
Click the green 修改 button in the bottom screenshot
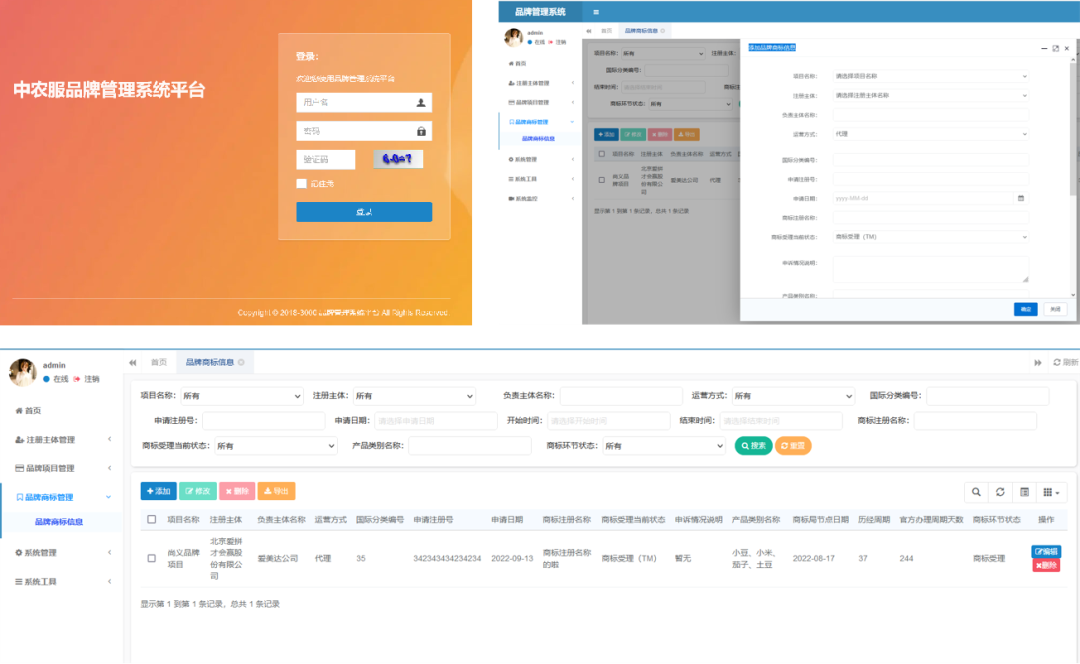click(198, 491)
